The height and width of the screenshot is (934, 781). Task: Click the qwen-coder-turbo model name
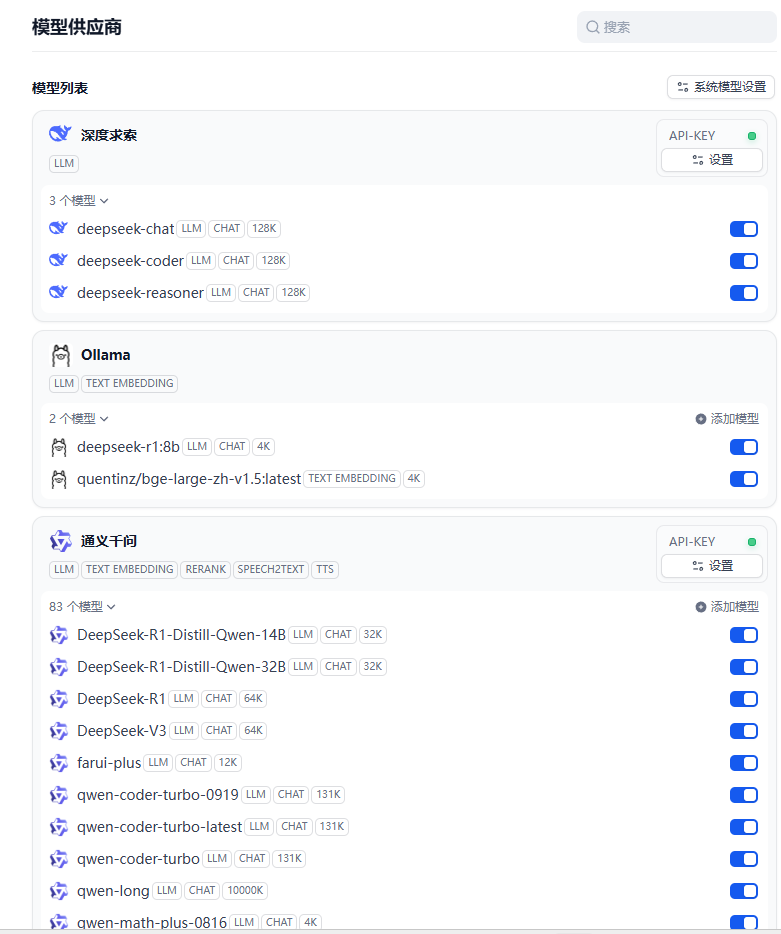point(138,859)
